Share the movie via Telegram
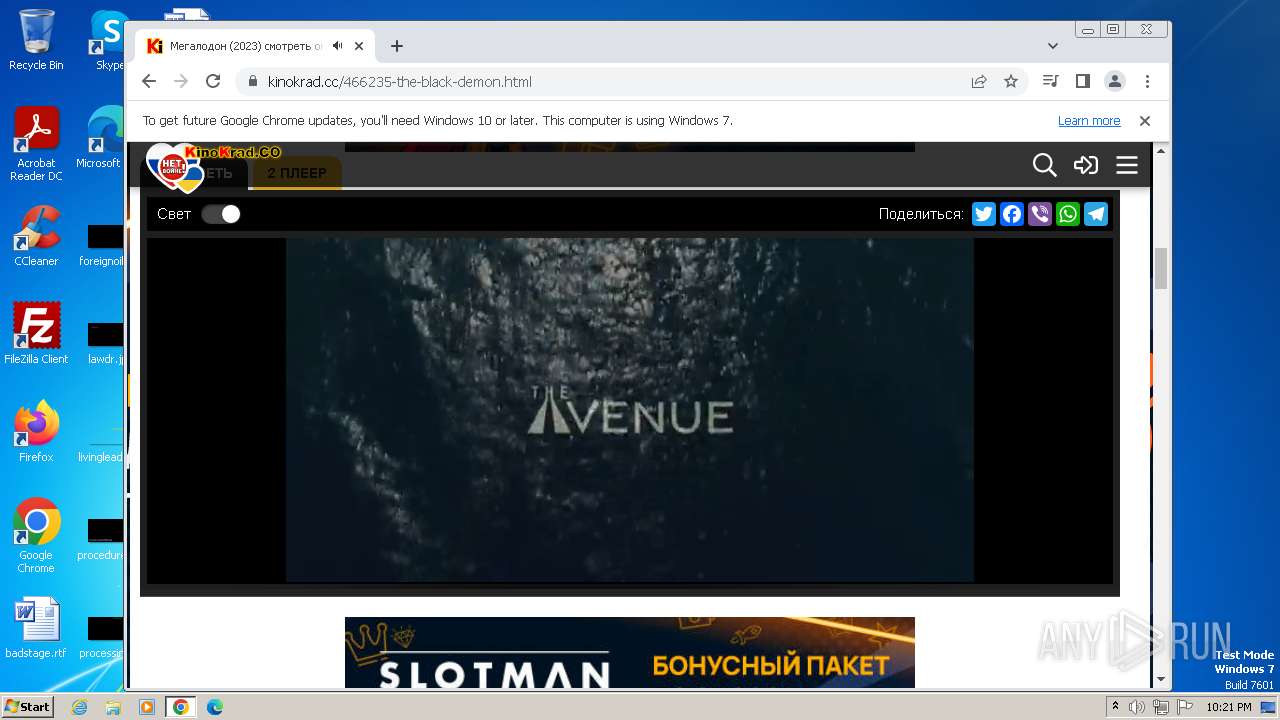Screen dimensions: 1280x720 point(1096,214)
